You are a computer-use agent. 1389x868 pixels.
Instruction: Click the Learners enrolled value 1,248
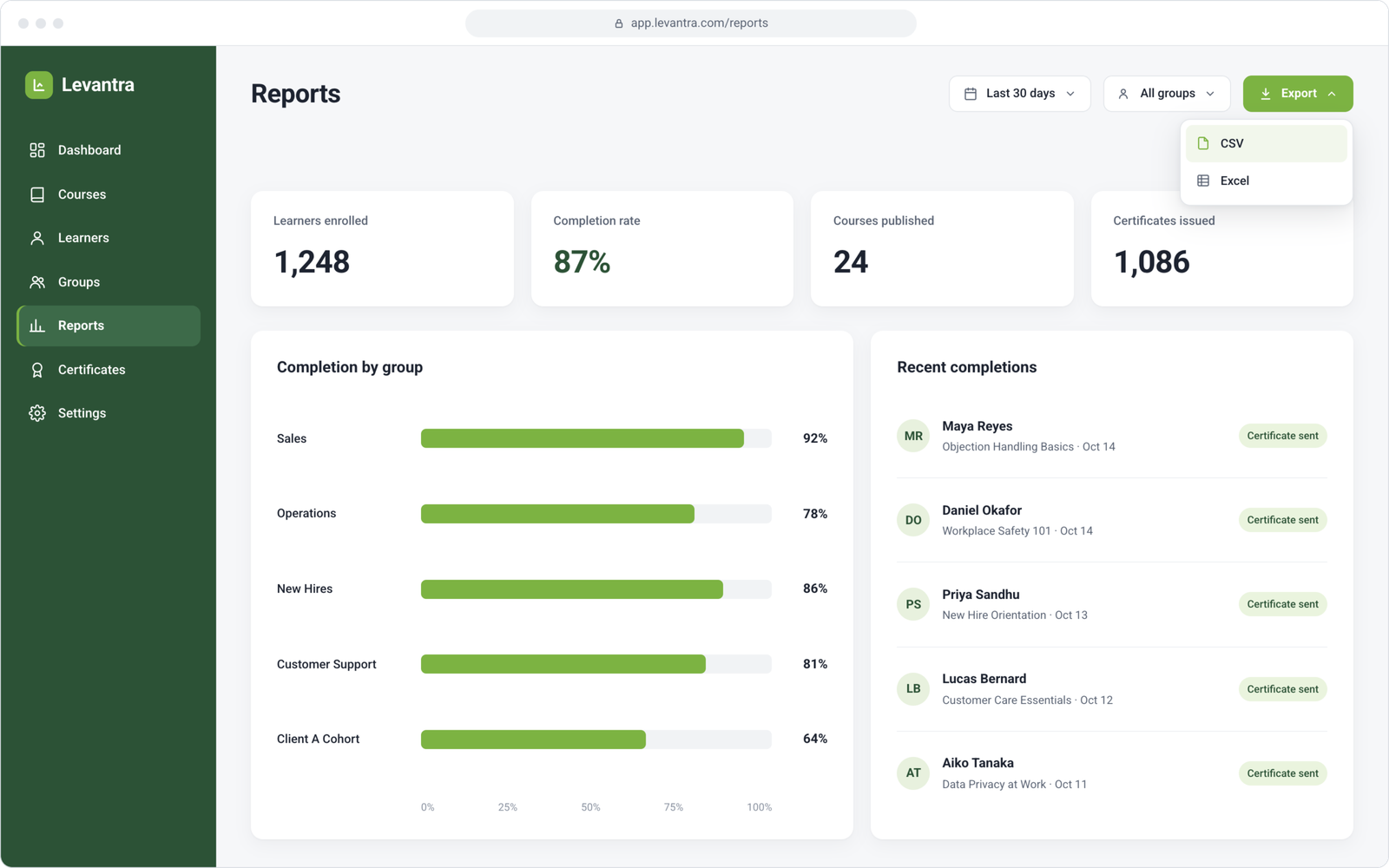pos(312,262)
